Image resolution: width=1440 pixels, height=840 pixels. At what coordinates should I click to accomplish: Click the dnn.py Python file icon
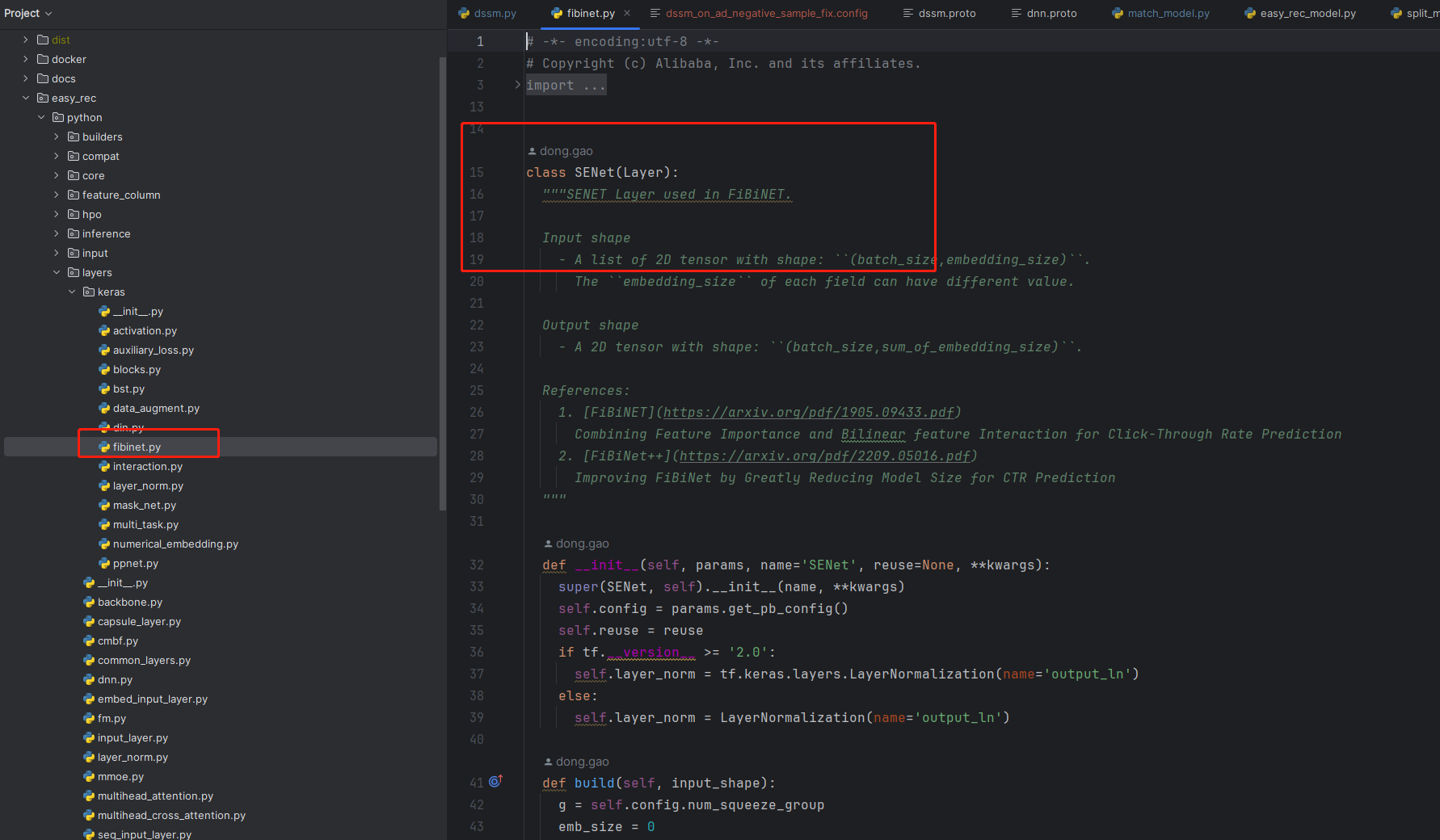89,679
